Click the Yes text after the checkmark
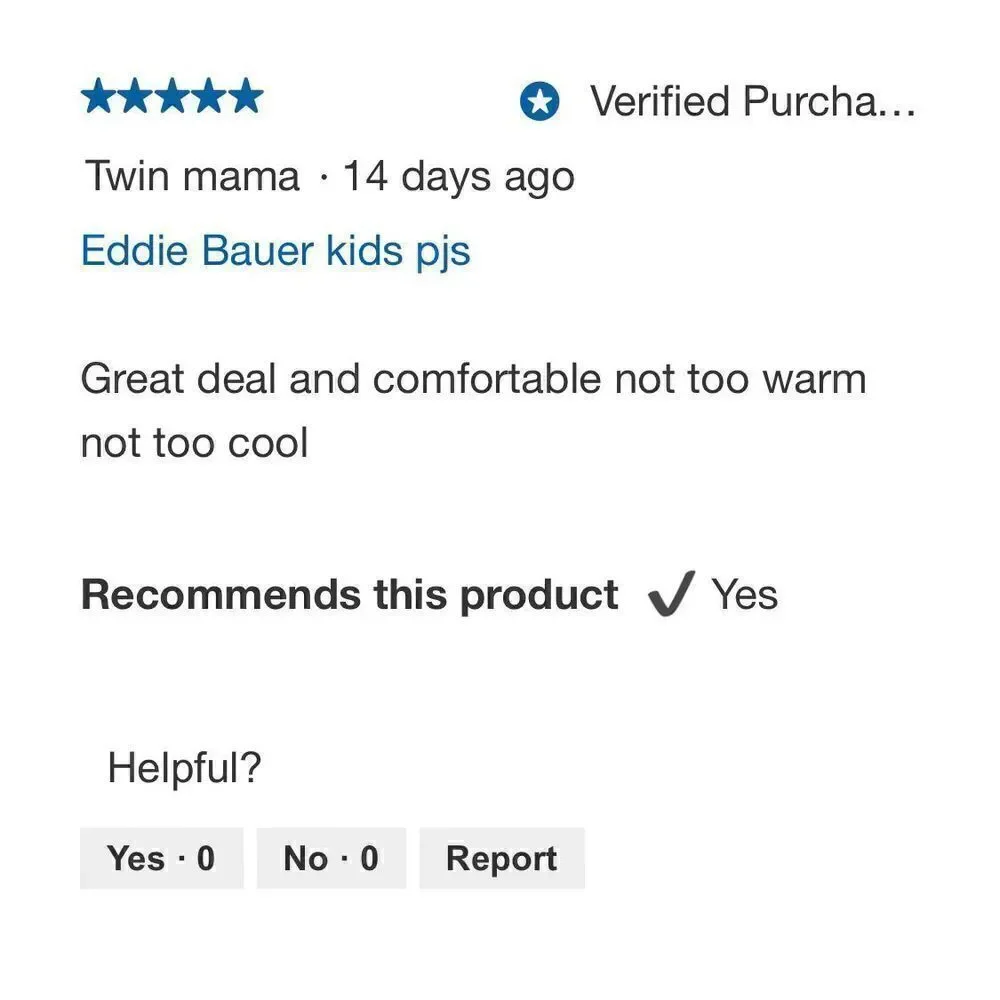1000x1000 pixels. click(x=744, y=594)
